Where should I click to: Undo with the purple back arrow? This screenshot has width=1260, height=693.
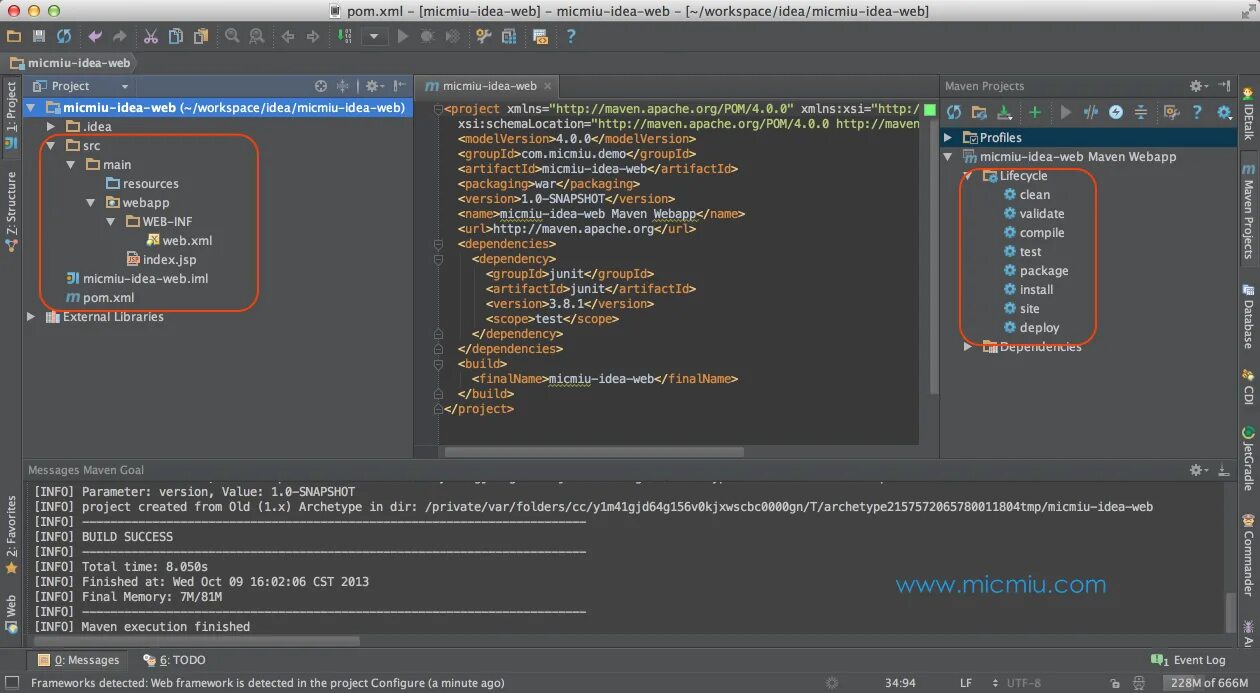[x=95, y=36]
